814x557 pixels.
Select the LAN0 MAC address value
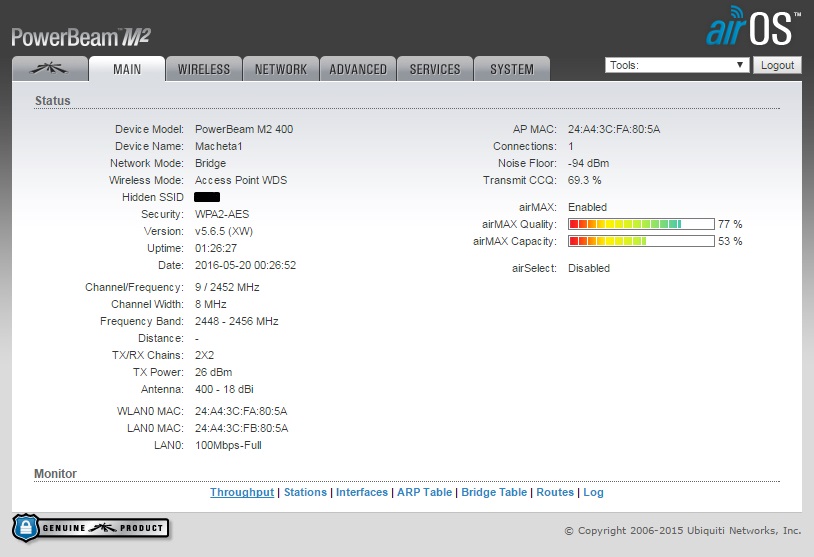(241, 428)
